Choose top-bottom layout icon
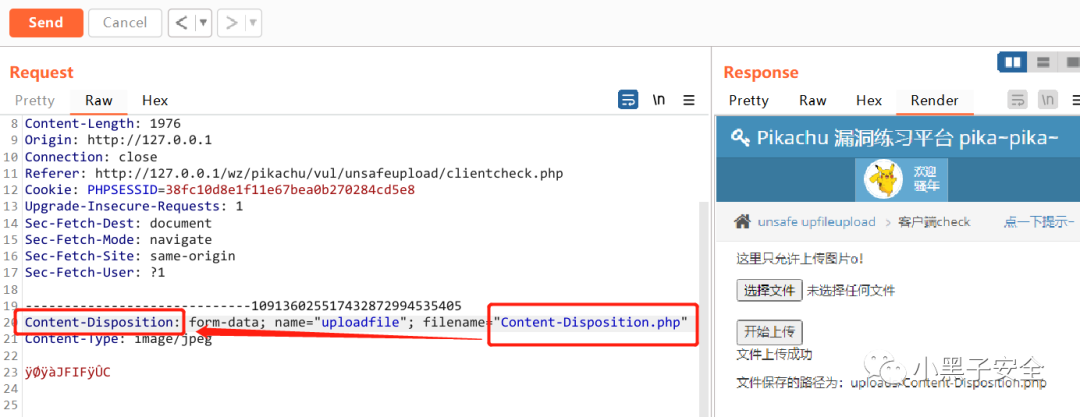 point(1043,62)
